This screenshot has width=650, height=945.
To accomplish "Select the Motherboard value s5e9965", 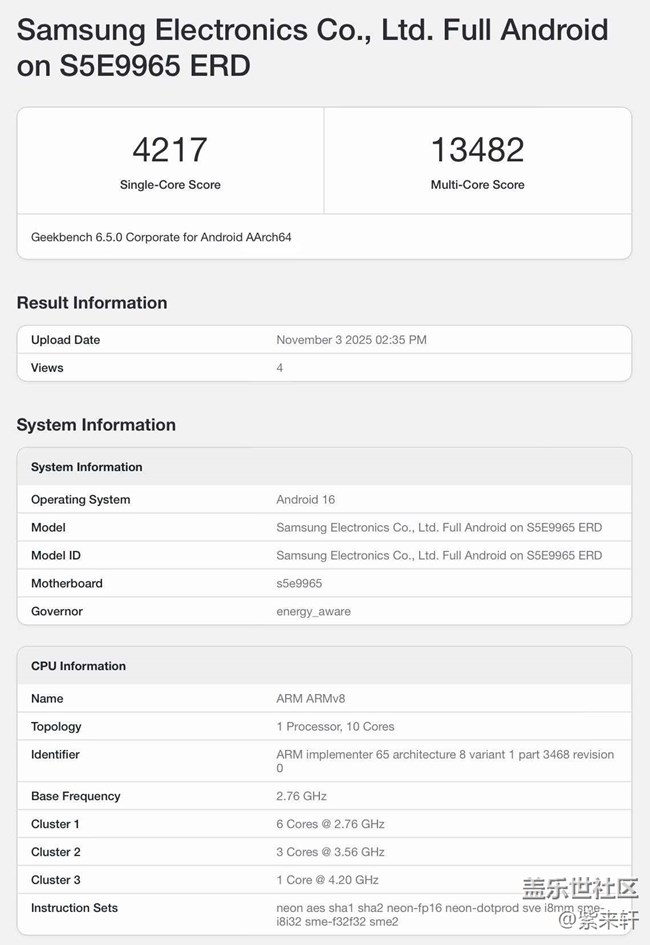I will point(299,584).
